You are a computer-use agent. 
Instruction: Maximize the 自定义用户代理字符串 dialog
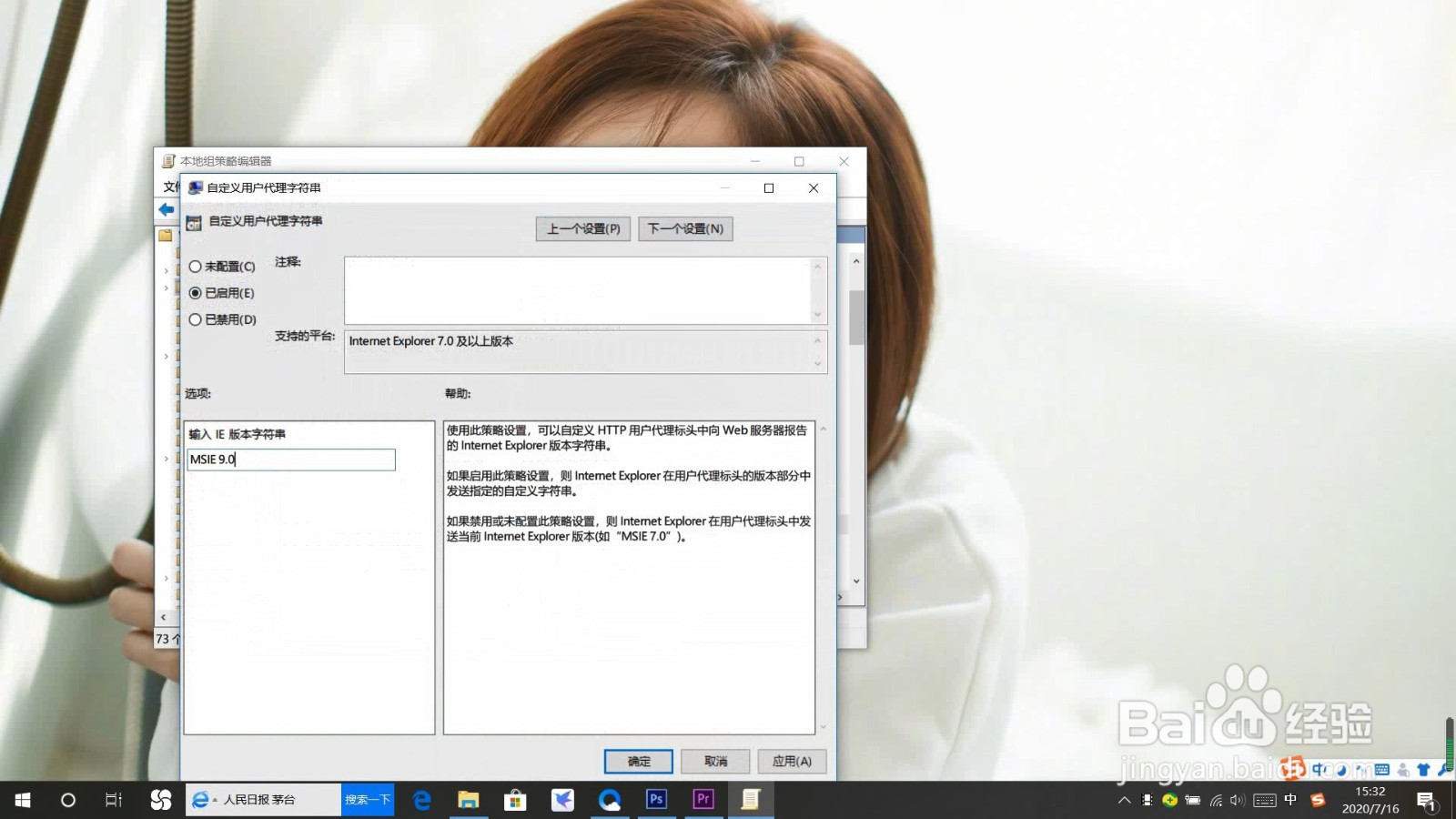(769, 187)
